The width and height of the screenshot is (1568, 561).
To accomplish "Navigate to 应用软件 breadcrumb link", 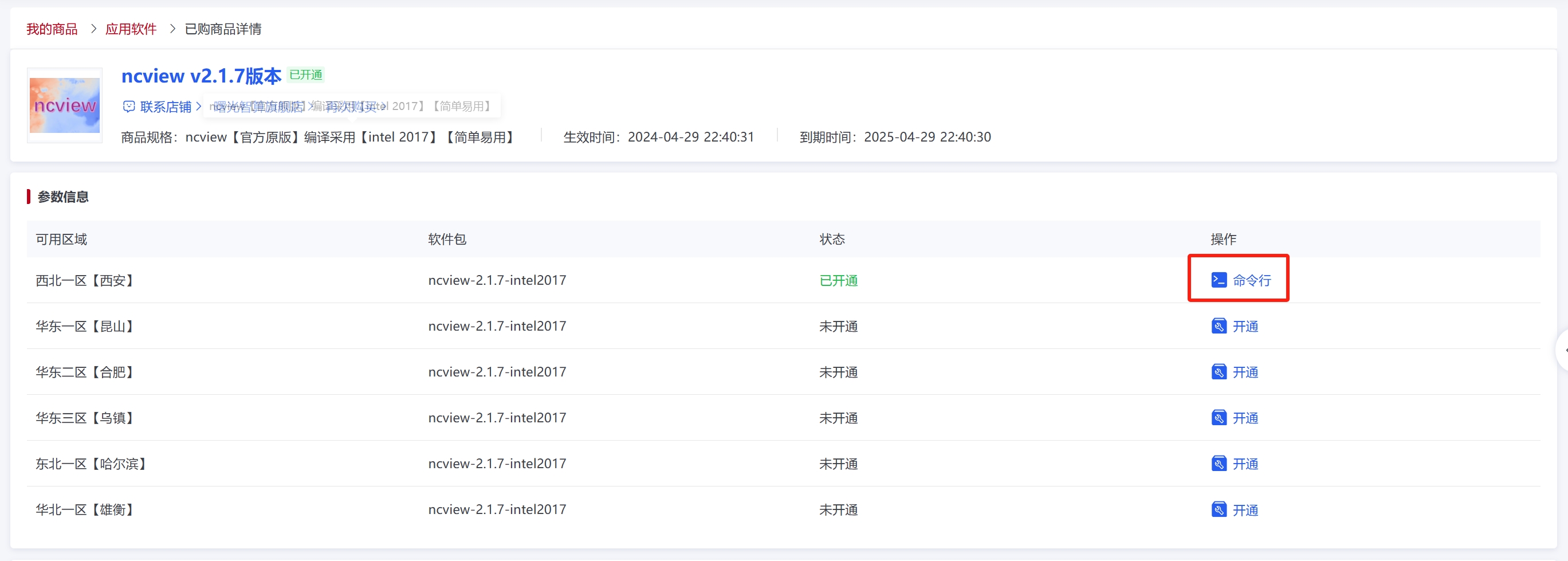I will pos(131,29).
